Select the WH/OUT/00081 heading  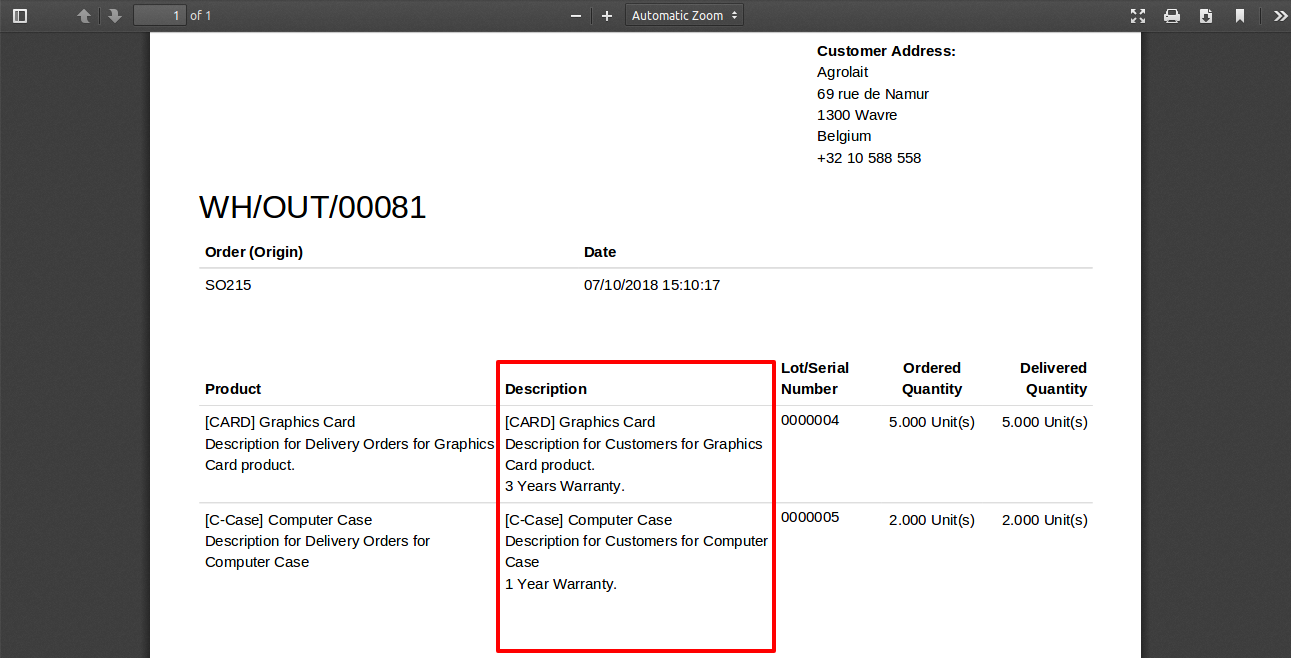(313, 207)
